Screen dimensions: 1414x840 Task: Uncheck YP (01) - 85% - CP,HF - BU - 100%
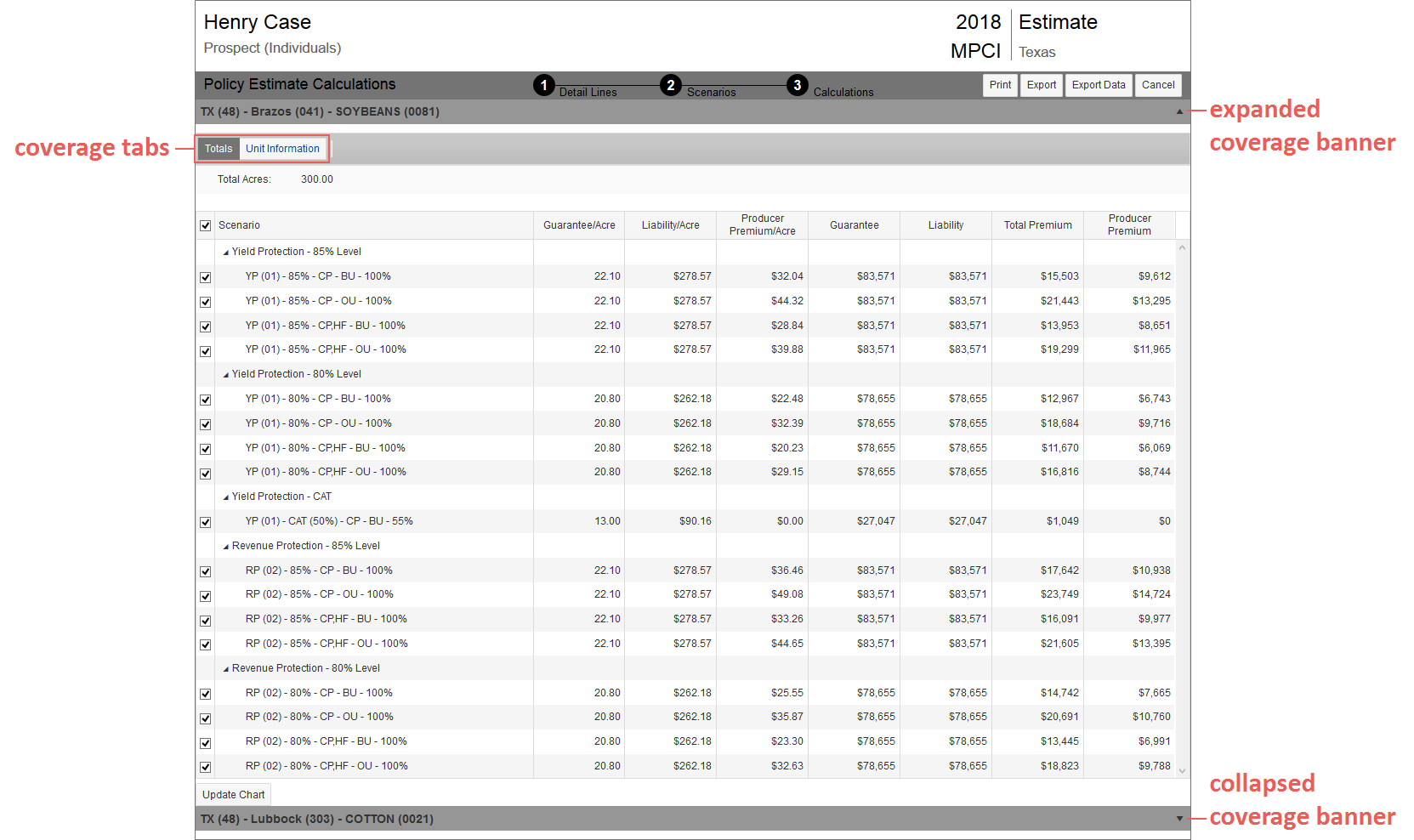point(205,326)
